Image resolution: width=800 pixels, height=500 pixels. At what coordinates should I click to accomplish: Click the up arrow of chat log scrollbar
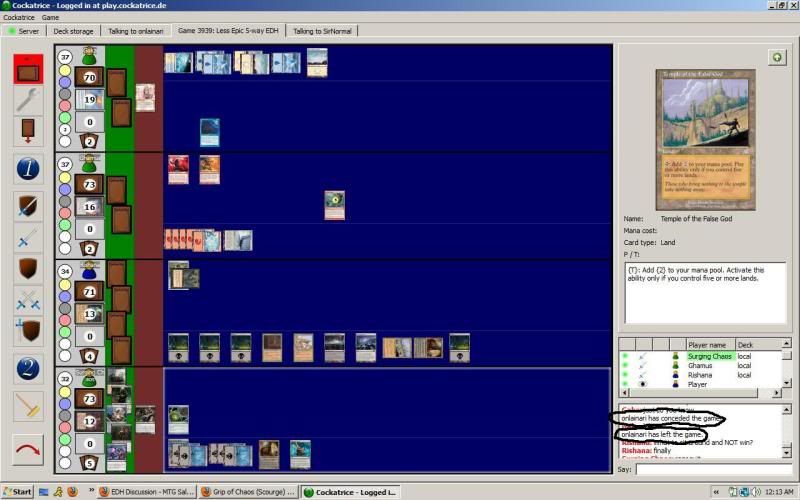(786, 409)
